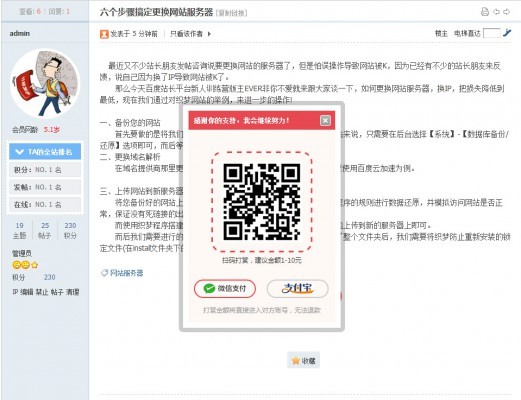Click the 回复: 1 reply count
Image resolution: width=521 pixels, height=400 pixels.
59,12
